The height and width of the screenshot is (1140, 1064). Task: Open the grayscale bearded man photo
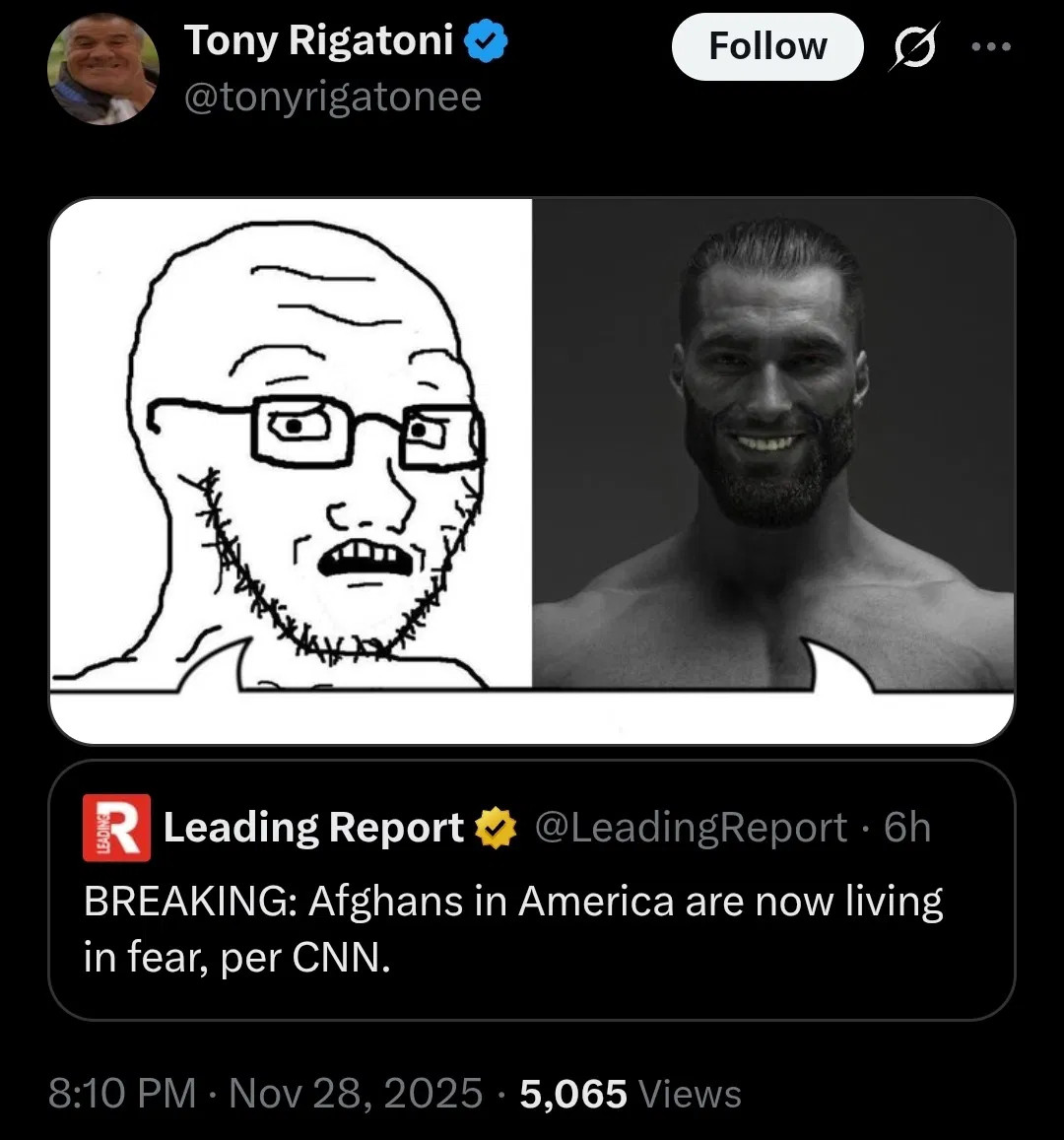773,443
